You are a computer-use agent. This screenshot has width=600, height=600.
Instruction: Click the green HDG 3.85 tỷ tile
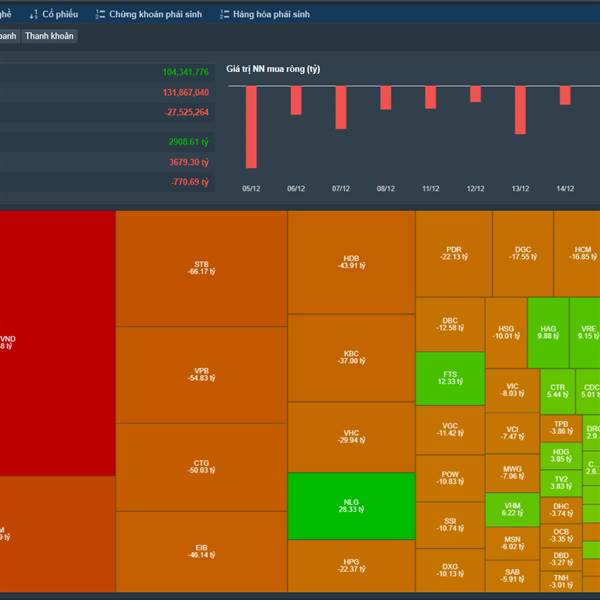[x=561, y=456]
